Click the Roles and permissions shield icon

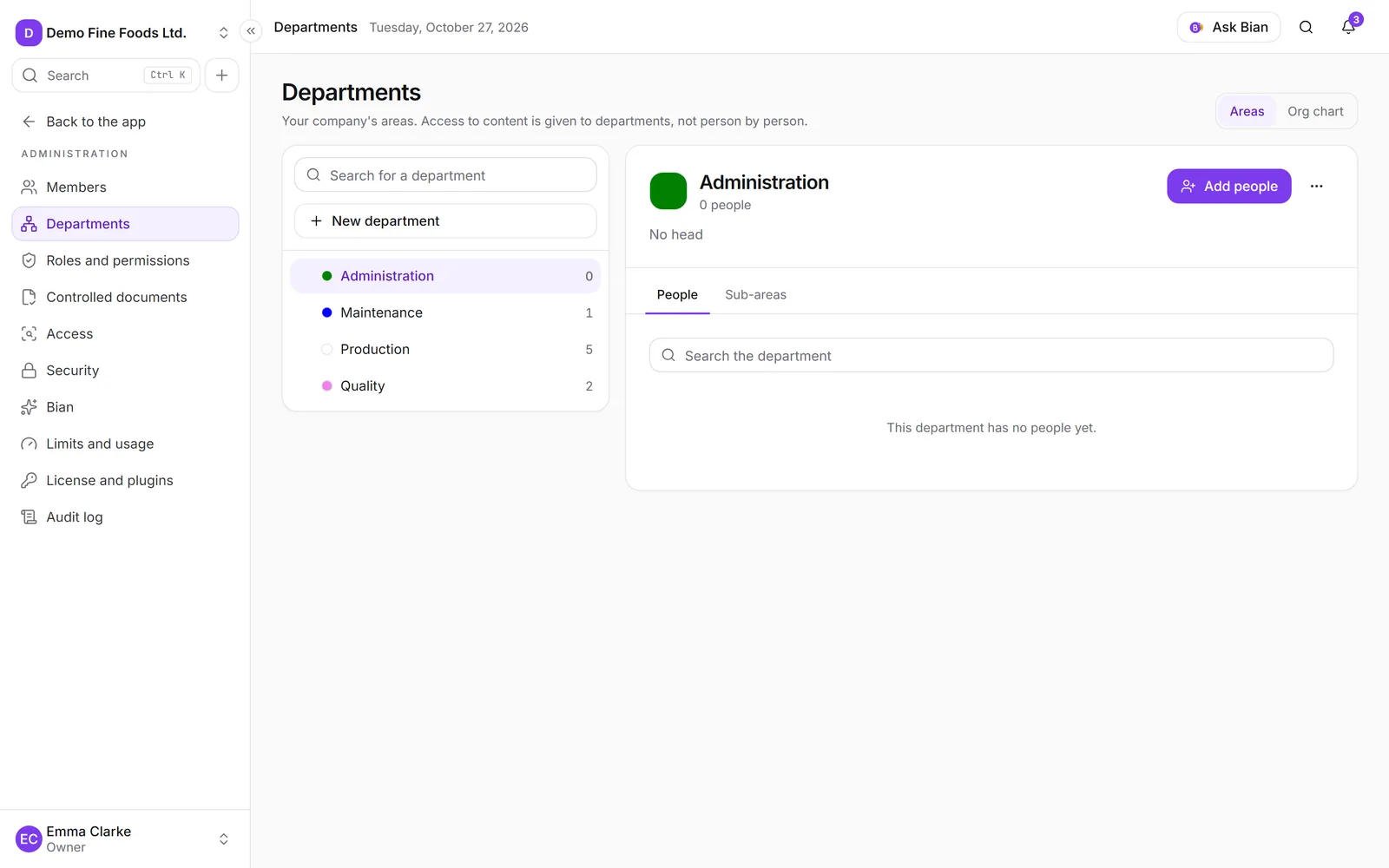pos(29,260)
